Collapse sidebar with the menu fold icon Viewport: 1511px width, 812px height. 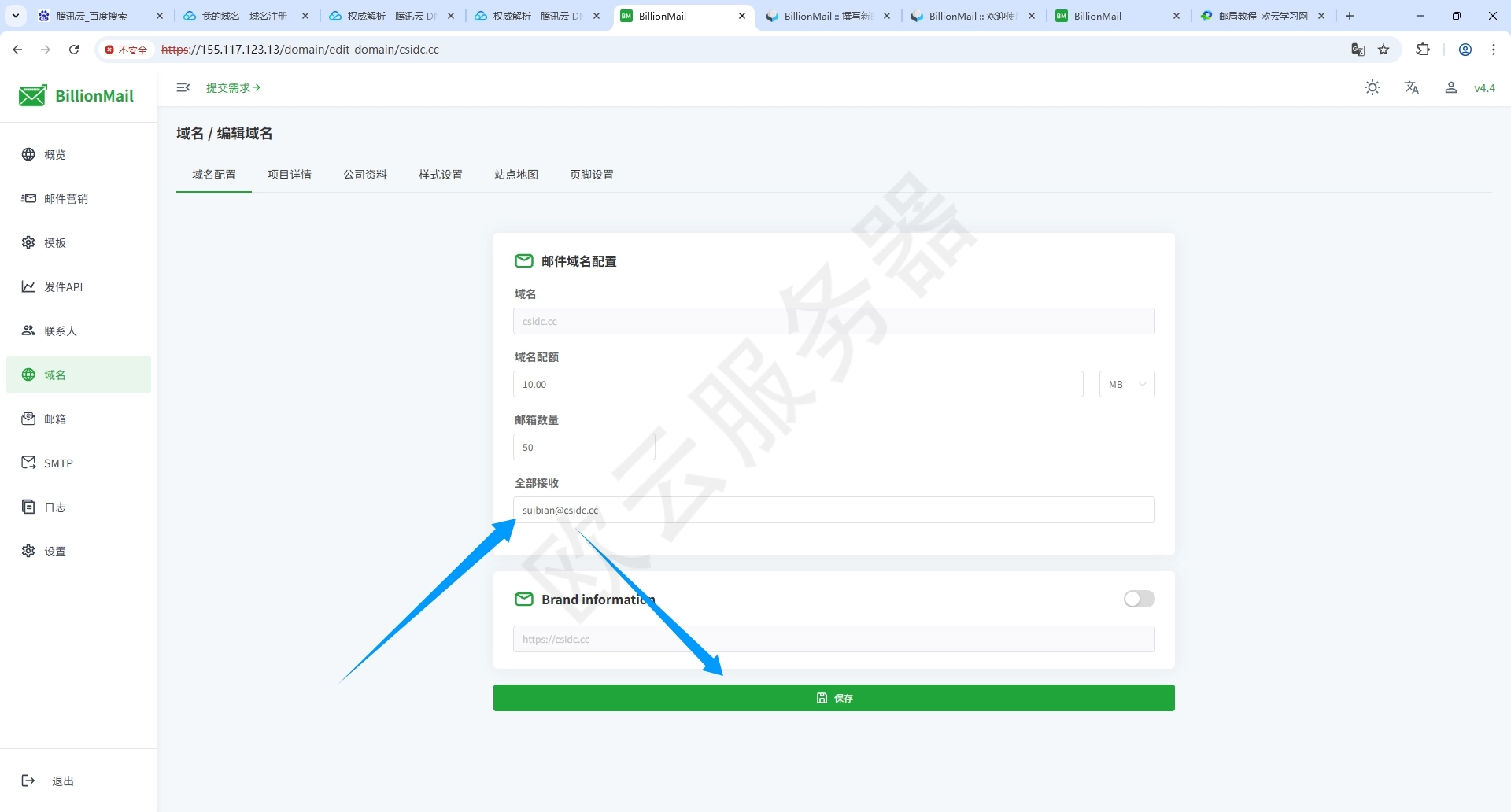183,87
